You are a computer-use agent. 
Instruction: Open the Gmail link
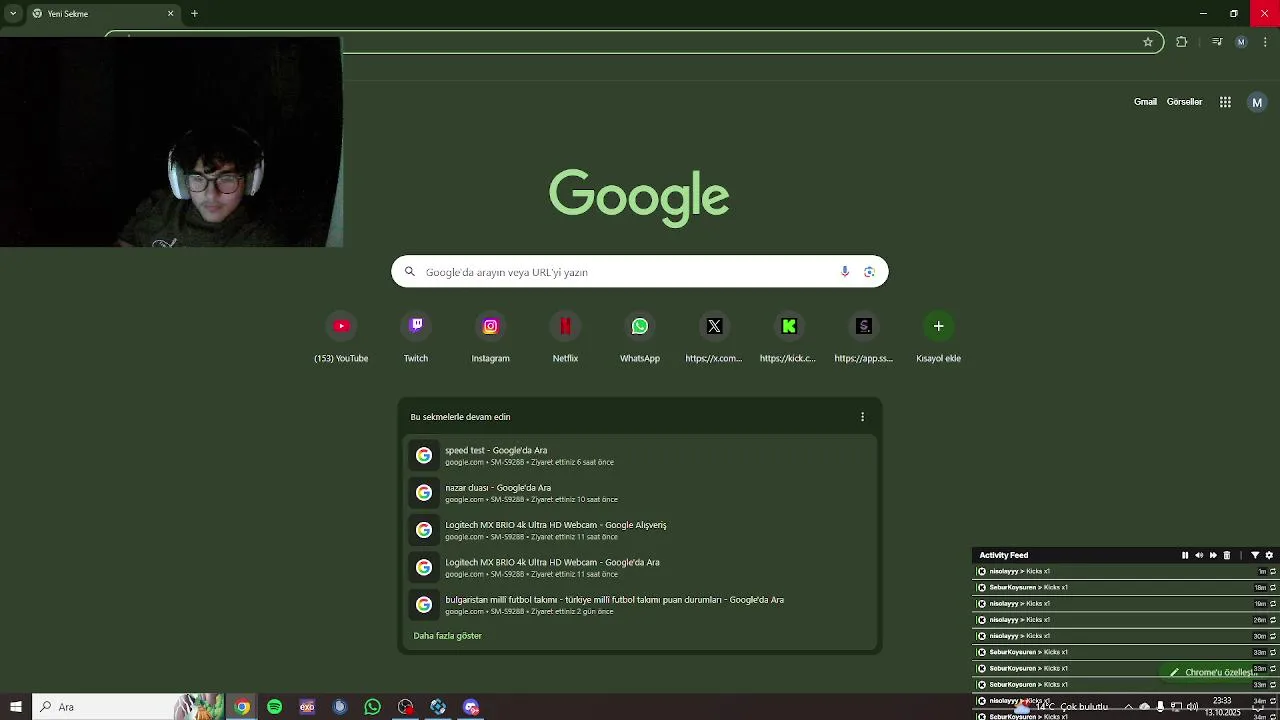tap(1145, 102)
